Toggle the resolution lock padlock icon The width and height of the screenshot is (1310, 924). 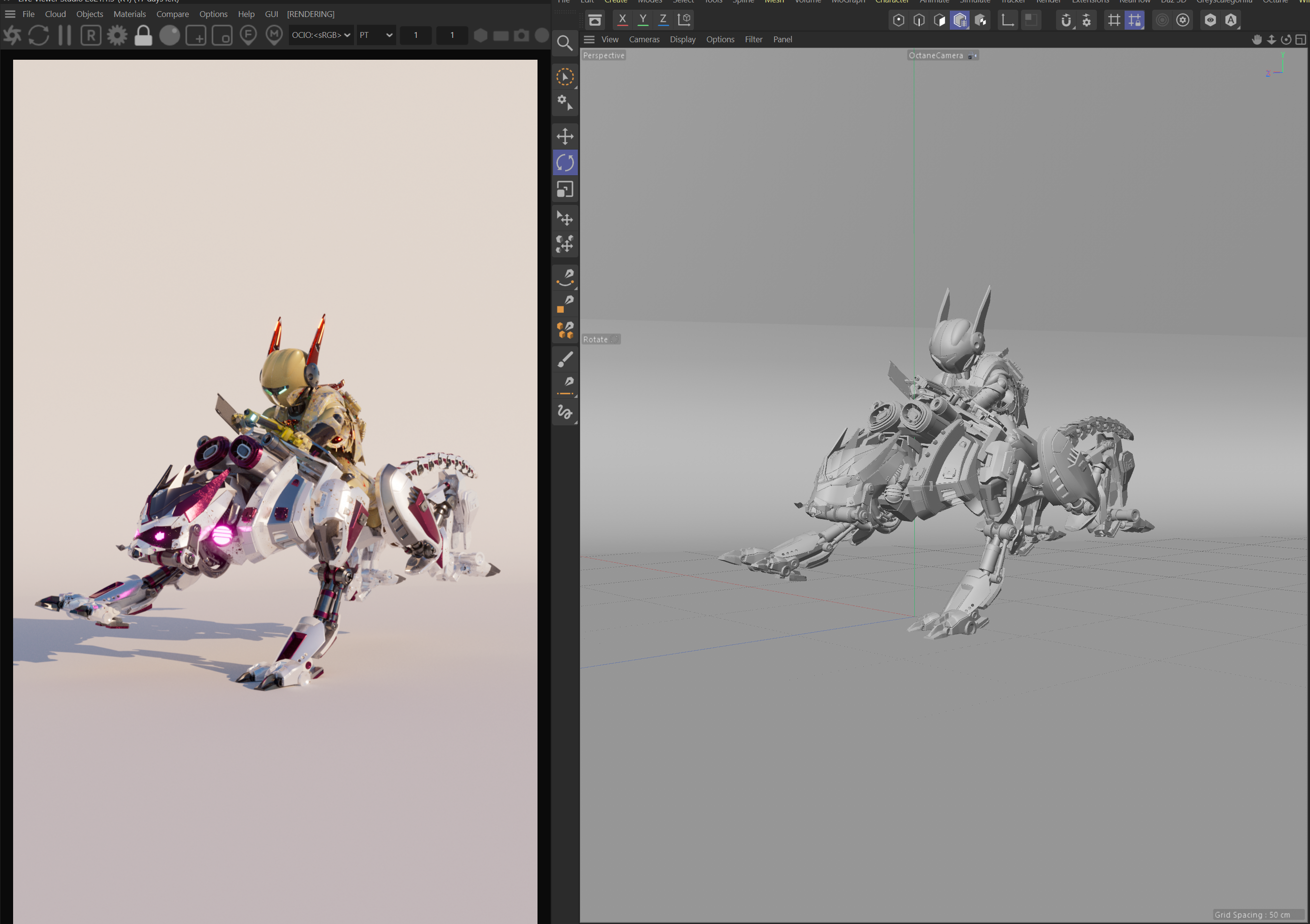click(x=143, y=35)
